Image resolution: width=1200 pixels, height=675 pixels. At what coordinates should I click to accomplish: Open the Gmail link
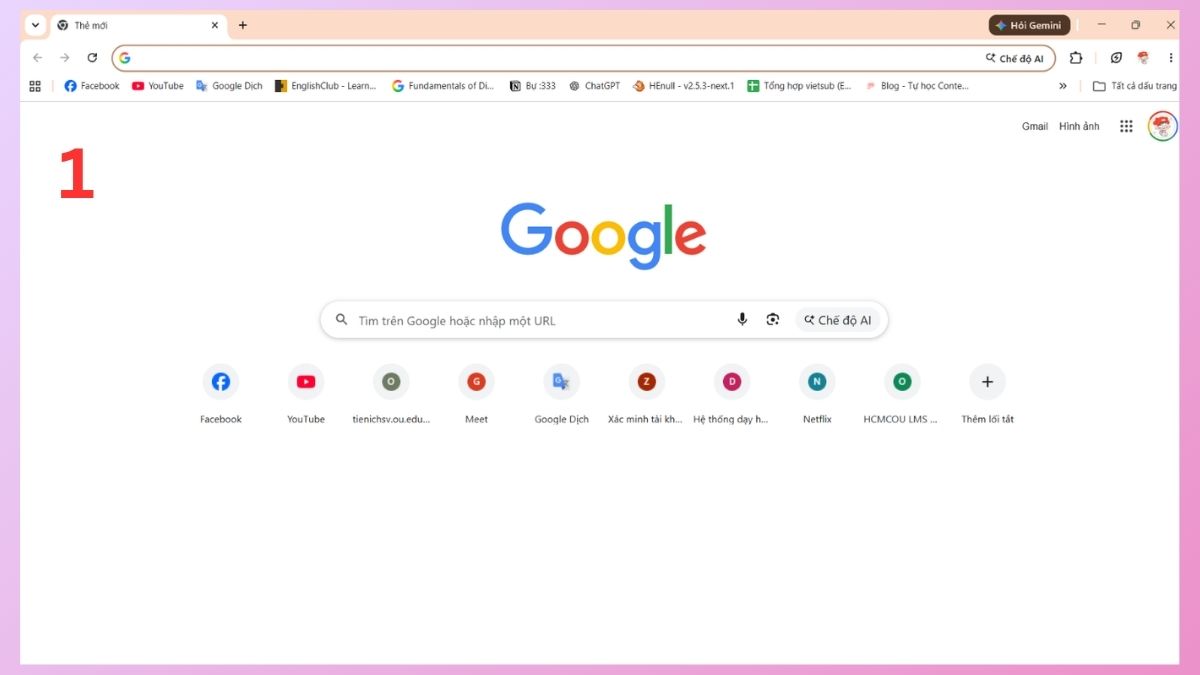tap(1035, 126)
